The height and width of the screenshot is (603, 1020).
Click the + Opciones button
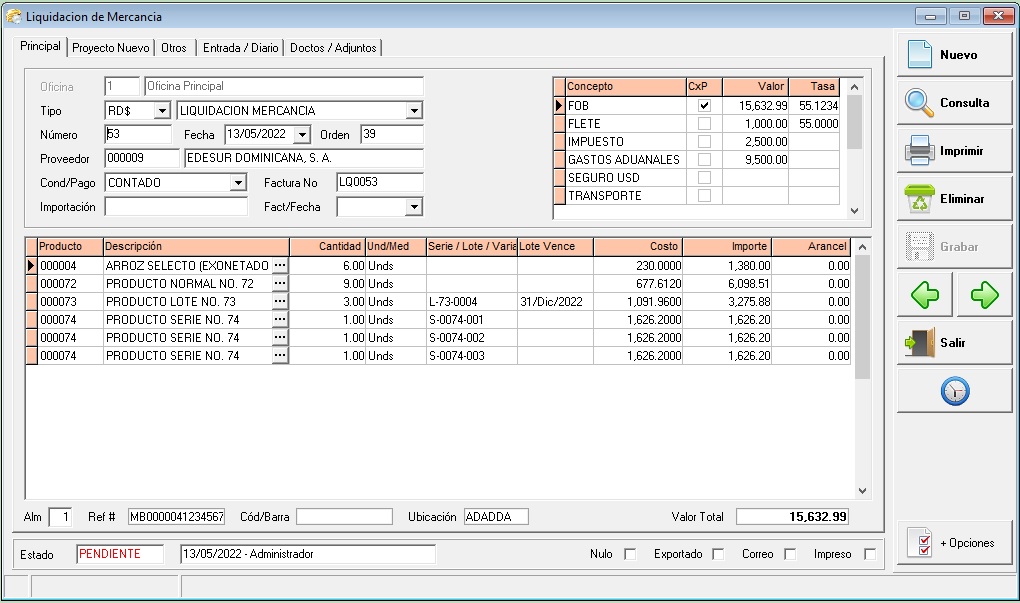pos(954,543)
